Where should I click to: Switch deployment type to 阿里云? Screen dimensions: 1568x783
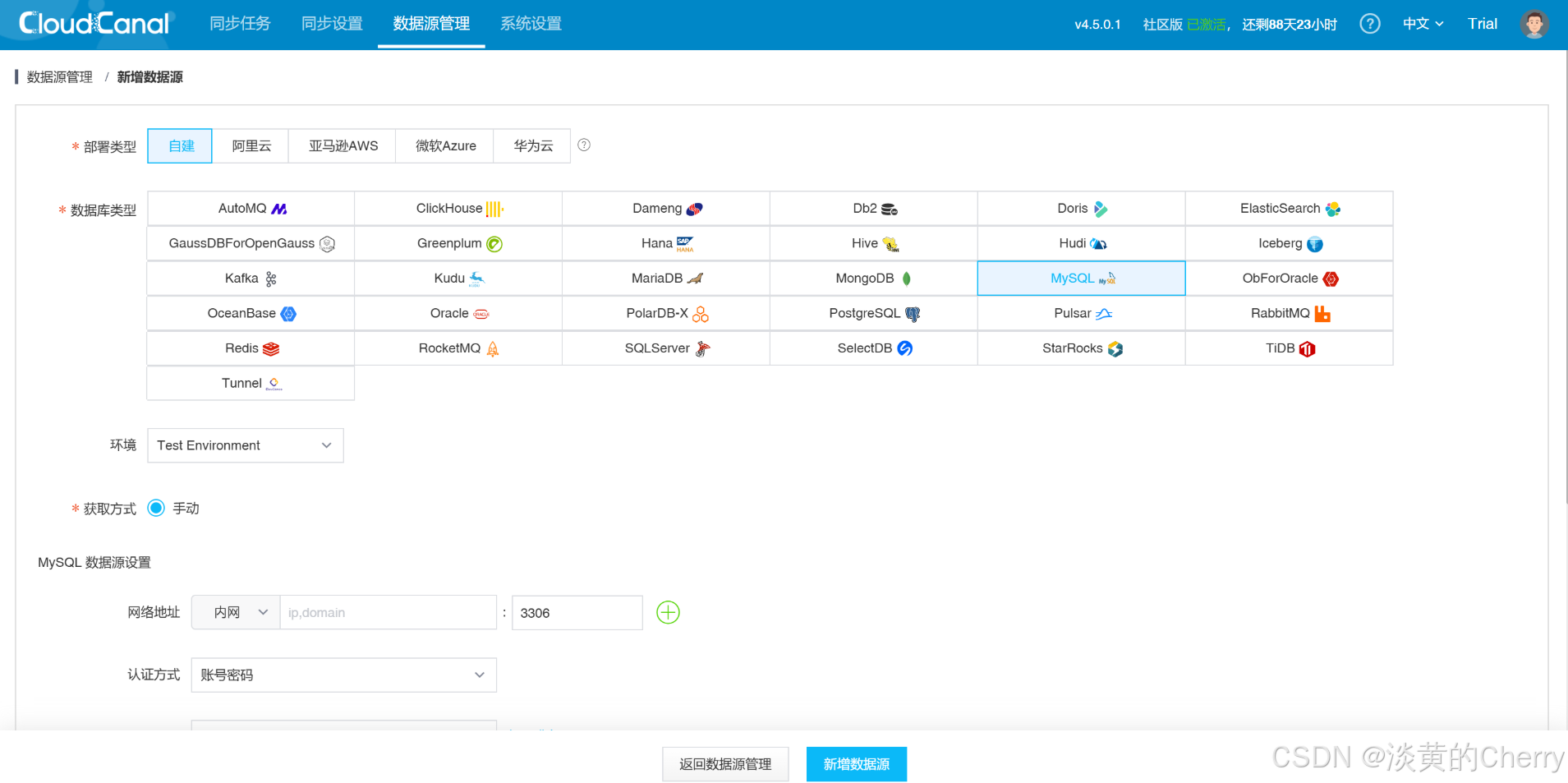pos(251,146)
